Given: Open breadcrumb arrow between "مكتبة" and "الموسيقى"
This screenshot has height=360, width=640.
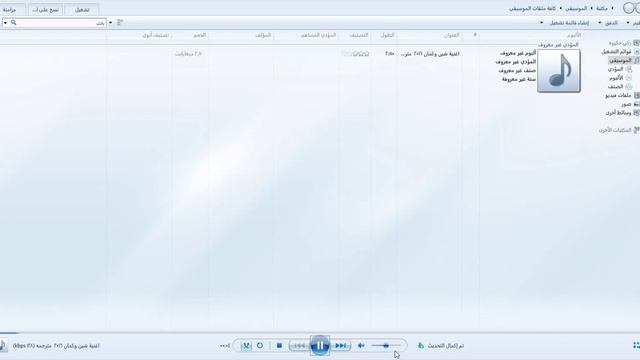Looking at the screenshot, I should pos(591,8).
